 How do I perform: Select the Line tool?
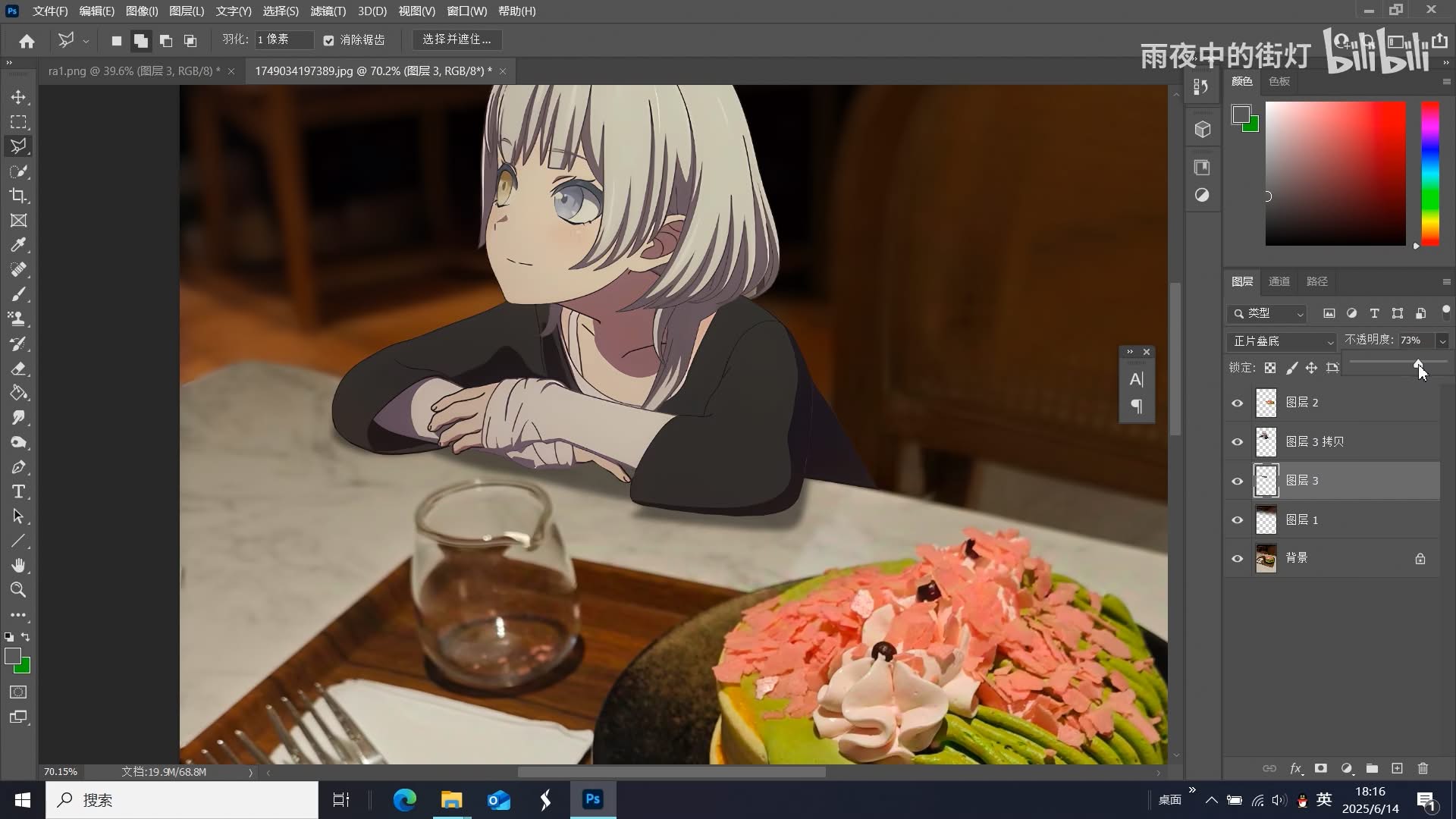(18, 541)
